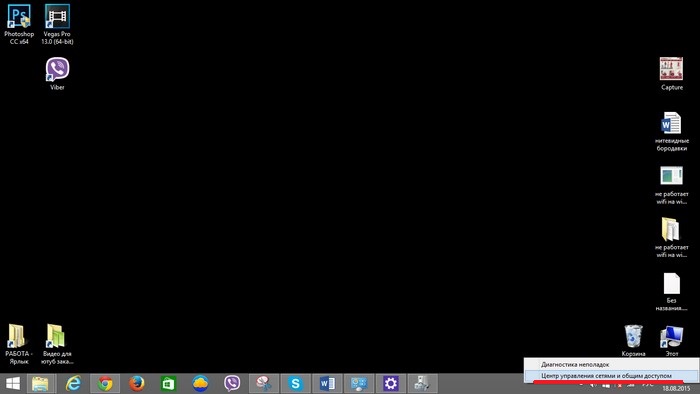
Task: Select the Viber desktop shortcut
Action: point(57,74)
